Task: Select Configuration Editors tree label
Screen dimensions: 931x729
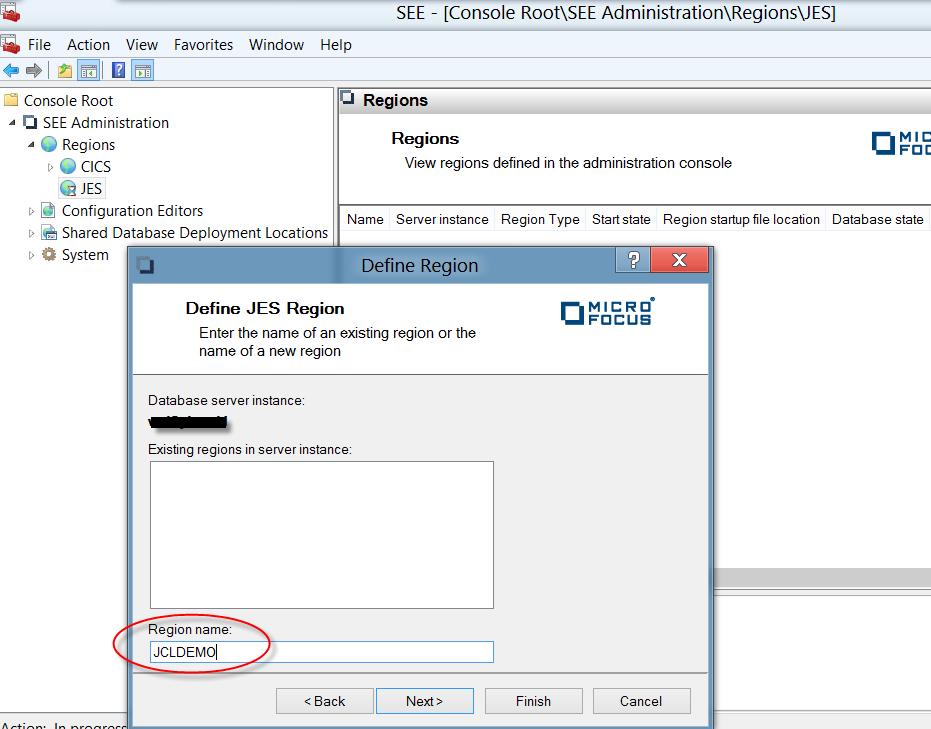Action: [132, 211]
